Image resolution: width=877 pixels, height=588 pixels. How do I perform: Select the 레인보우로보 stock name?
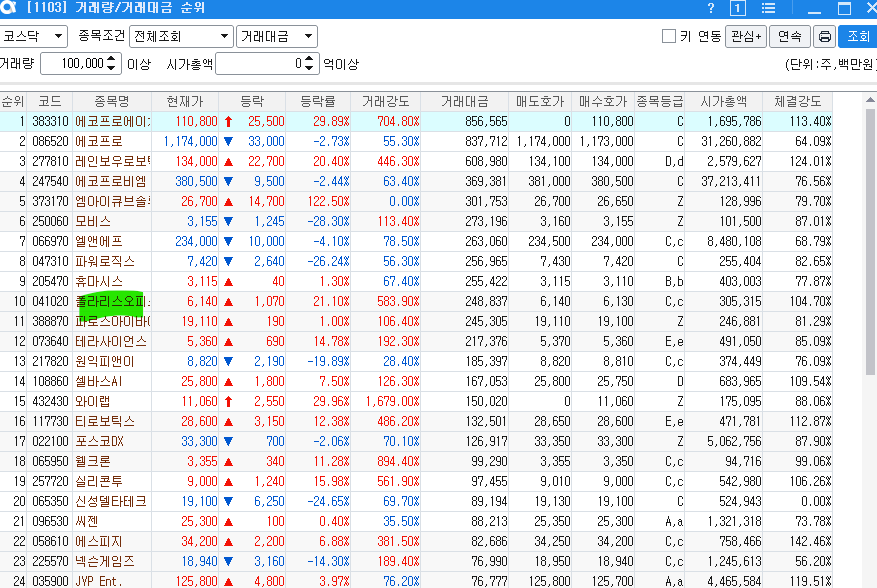pos(112,162)
